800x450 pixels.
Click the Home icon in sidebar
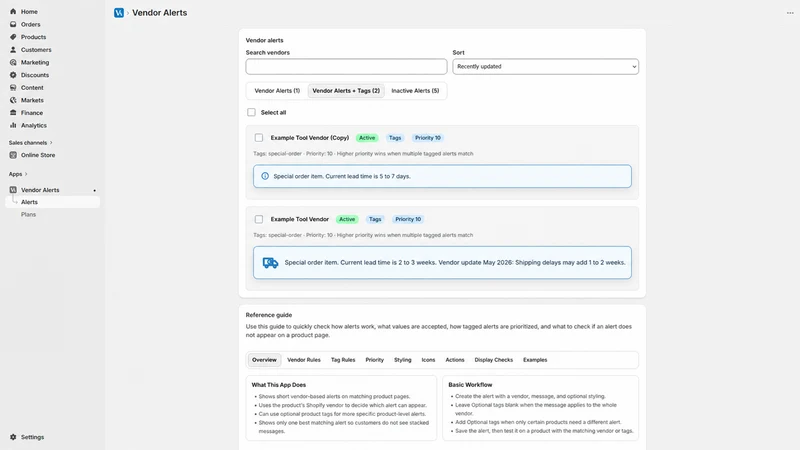(x=13, y=11)
